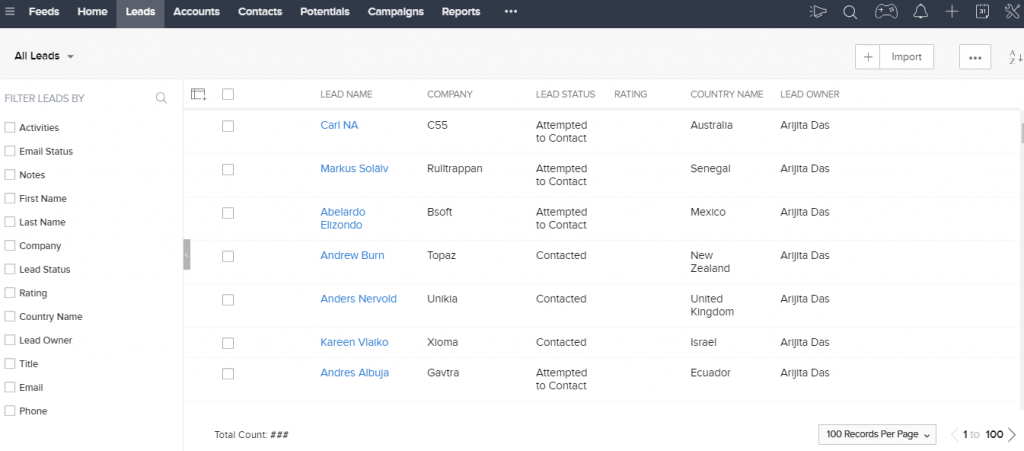
Task: Click the top bar plus quick-create icon
Action: (x=952, y=11)
